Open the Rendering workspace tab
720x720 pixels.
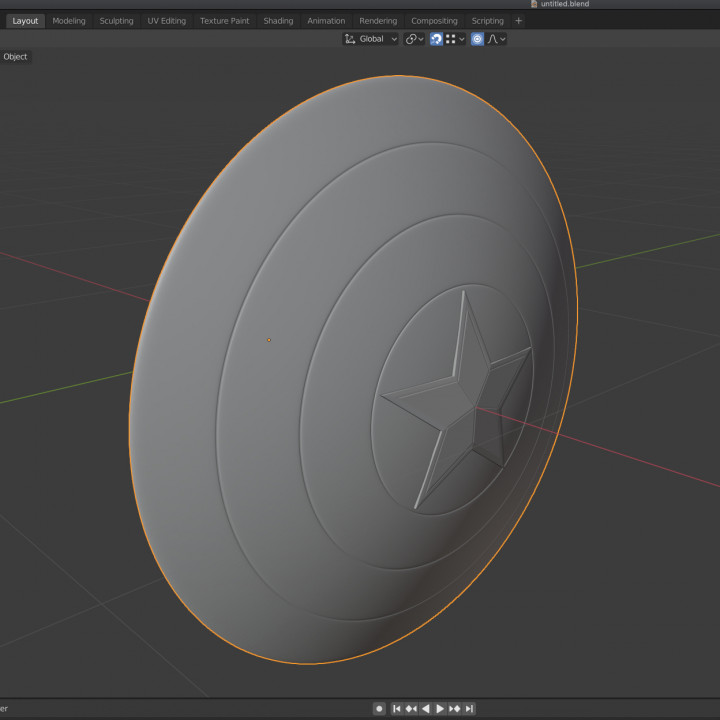pos(378,21)
